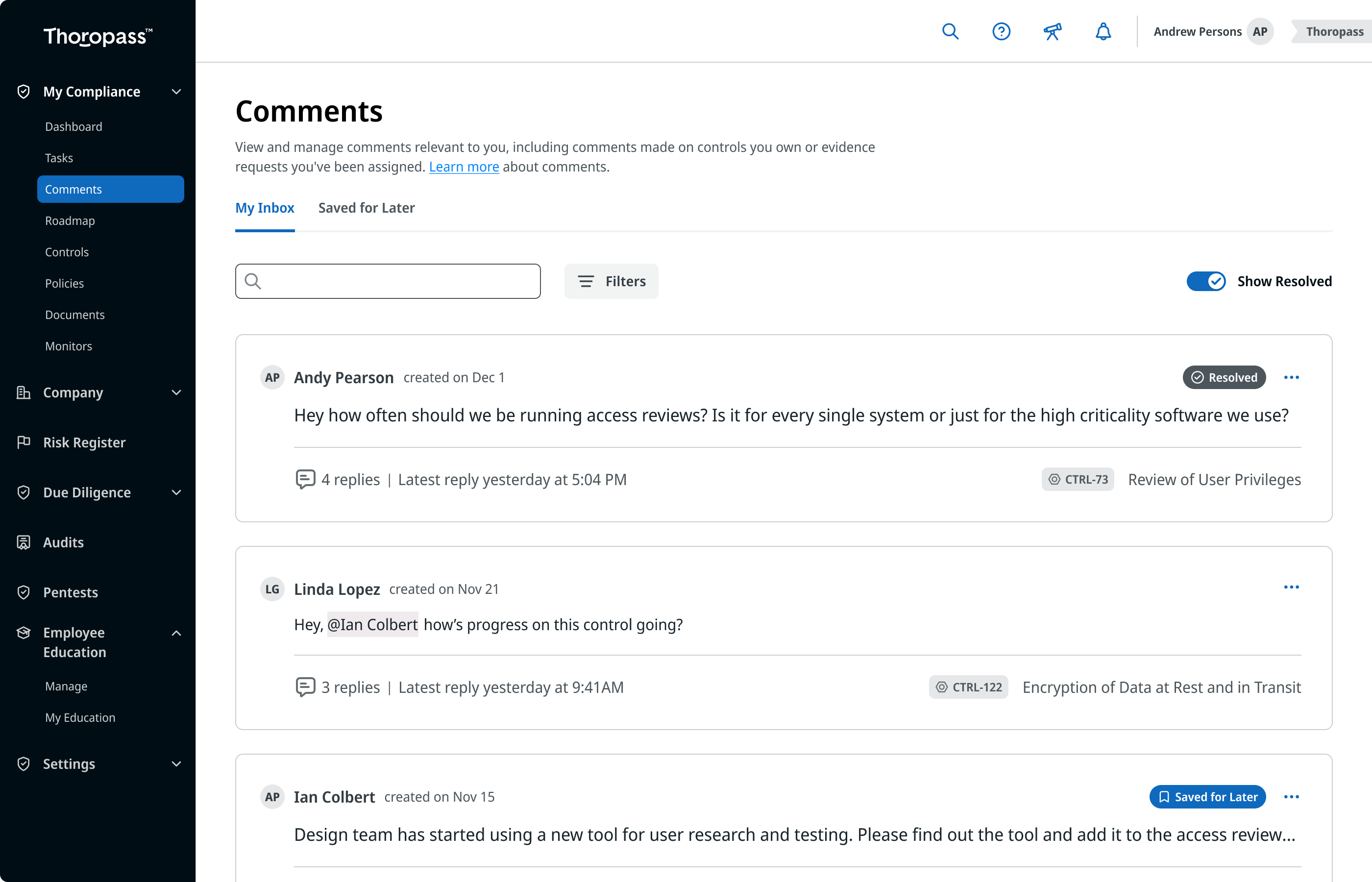1372x882 pixels.
Task: Click the Due Diligence shield icon
Action: [24, 492]
